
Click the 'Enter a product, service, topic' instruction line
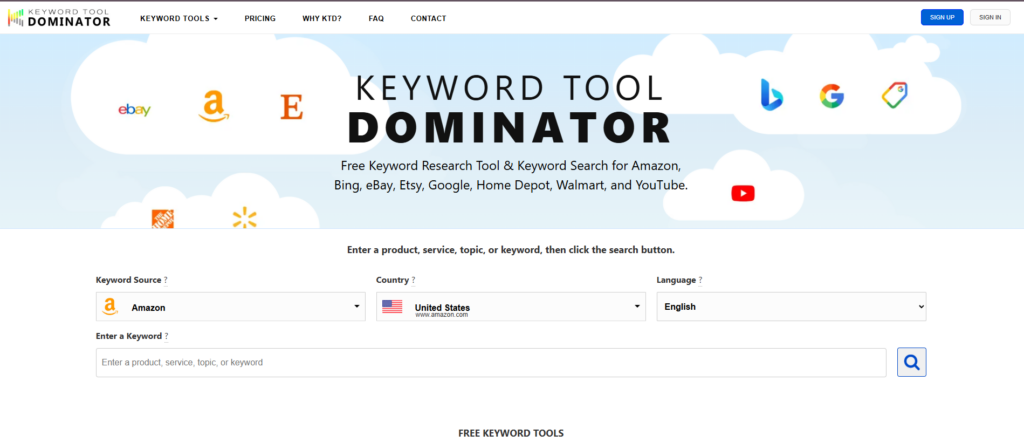point(511,249)
